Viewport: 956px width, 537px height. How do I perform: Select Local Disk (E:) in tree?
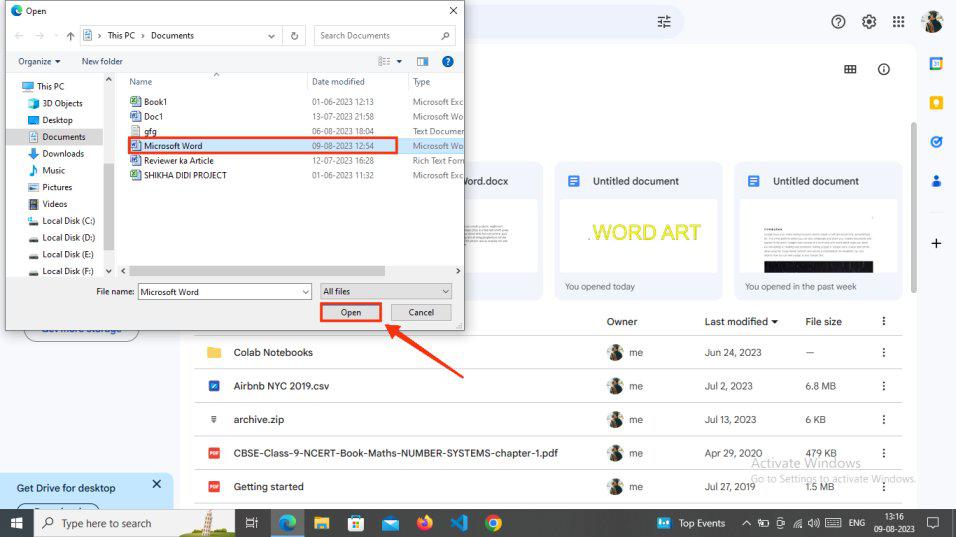point(62,254)
